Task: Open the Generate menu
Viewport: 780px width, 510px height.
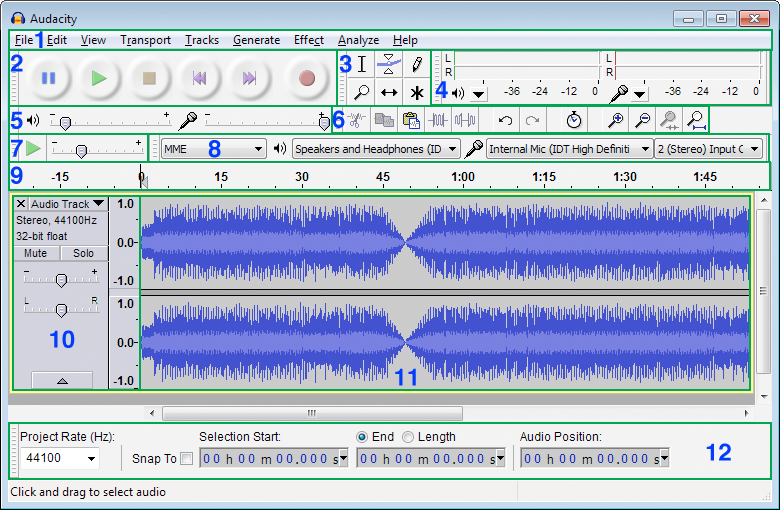Action: coord(256,40)
